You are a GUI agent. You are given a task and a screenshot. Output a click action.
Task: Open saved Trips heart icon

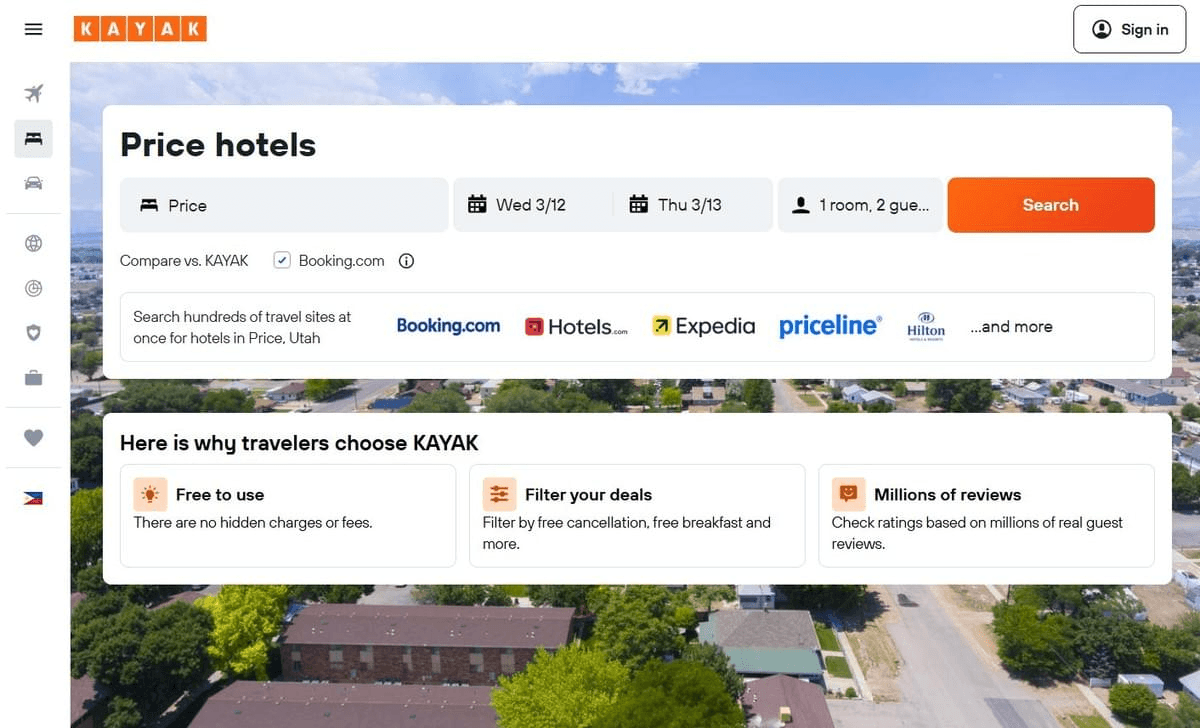[33, 438]
